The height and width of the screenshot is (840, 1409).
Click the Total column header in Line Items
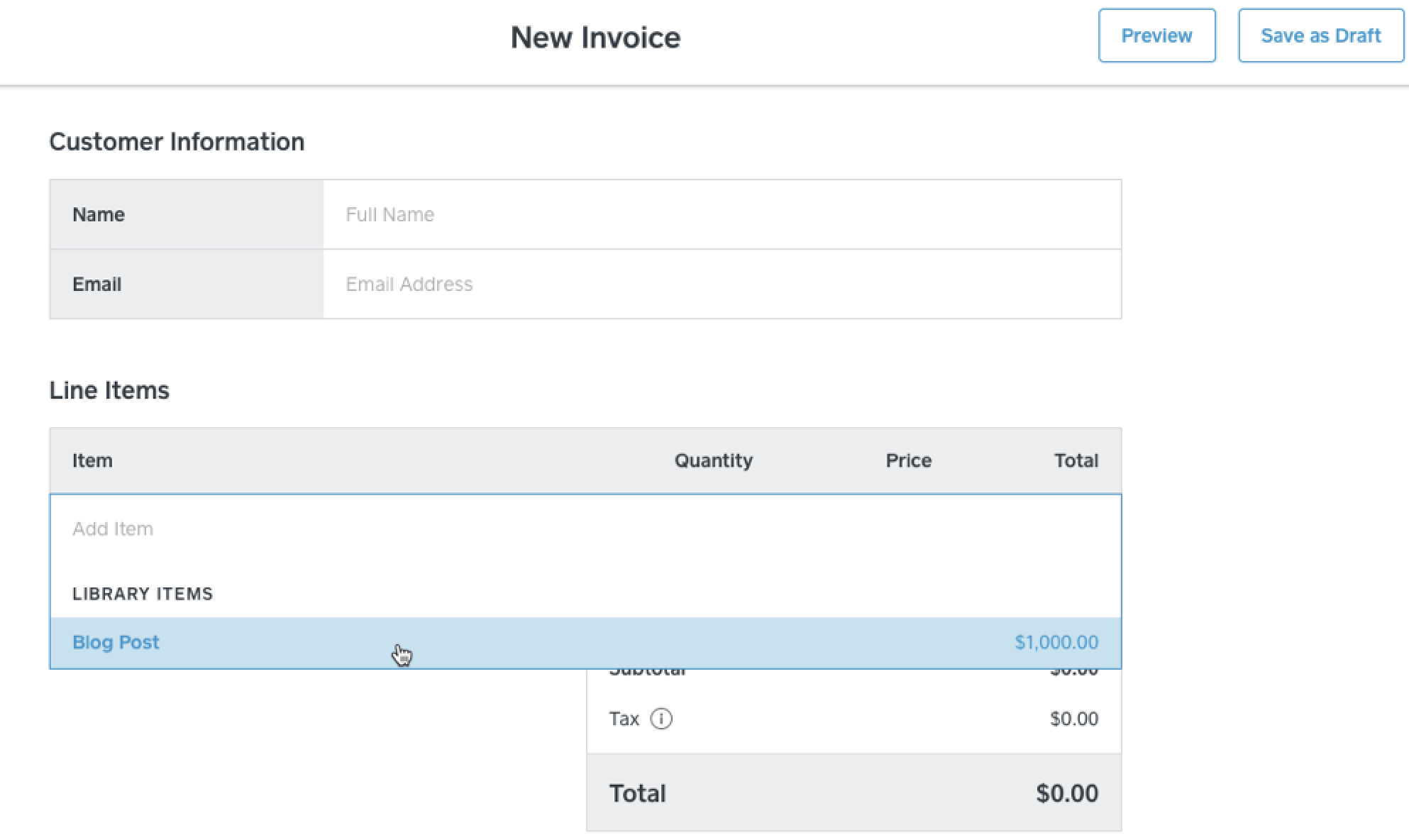1076,460
